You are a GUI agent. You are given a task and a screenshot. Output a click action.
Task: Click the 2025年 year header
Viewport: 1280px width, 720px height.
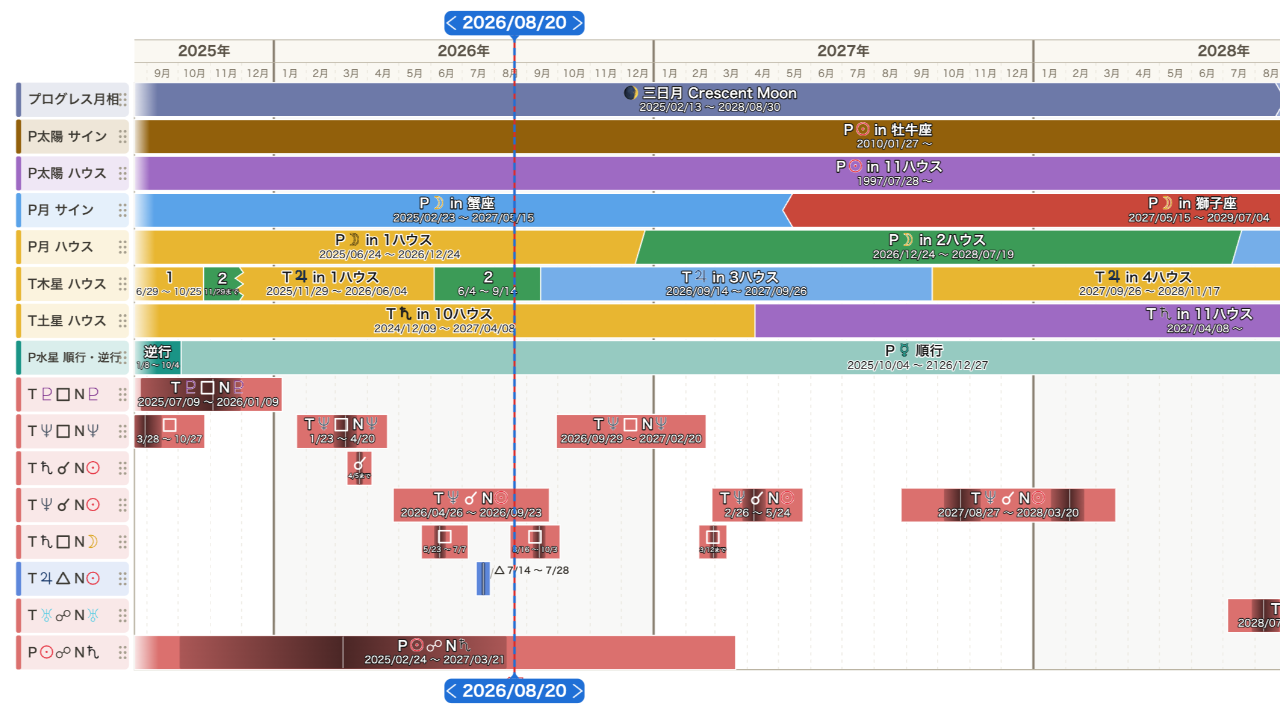coord(204,51)
